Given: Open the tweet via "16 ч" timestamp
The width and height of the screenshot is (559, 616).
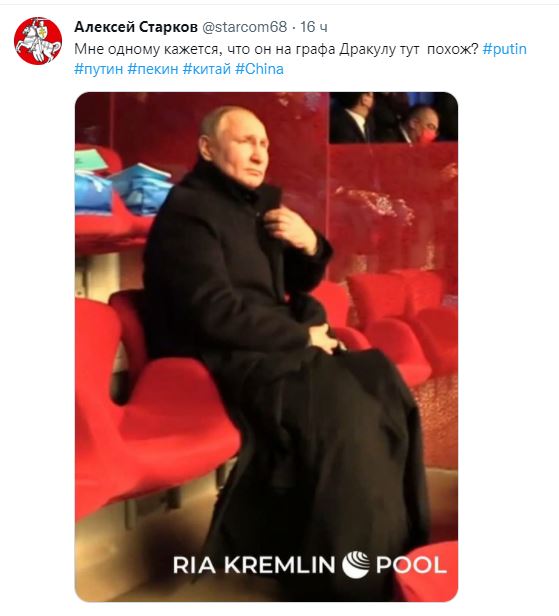Looking at the screenshot, I should coord(313,27).
